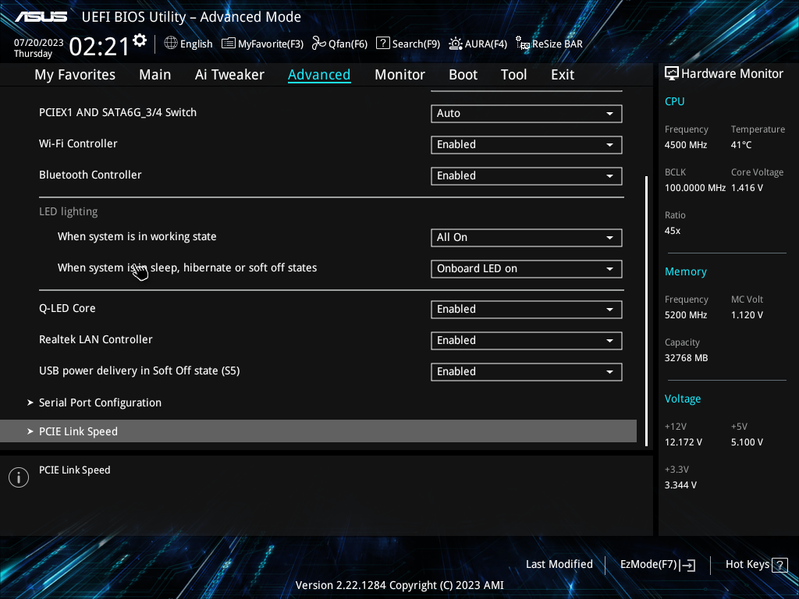Click memory frequency value 5200 MHz
The height and width of the screenshot is (599, 799).
(x=686, y=315)
